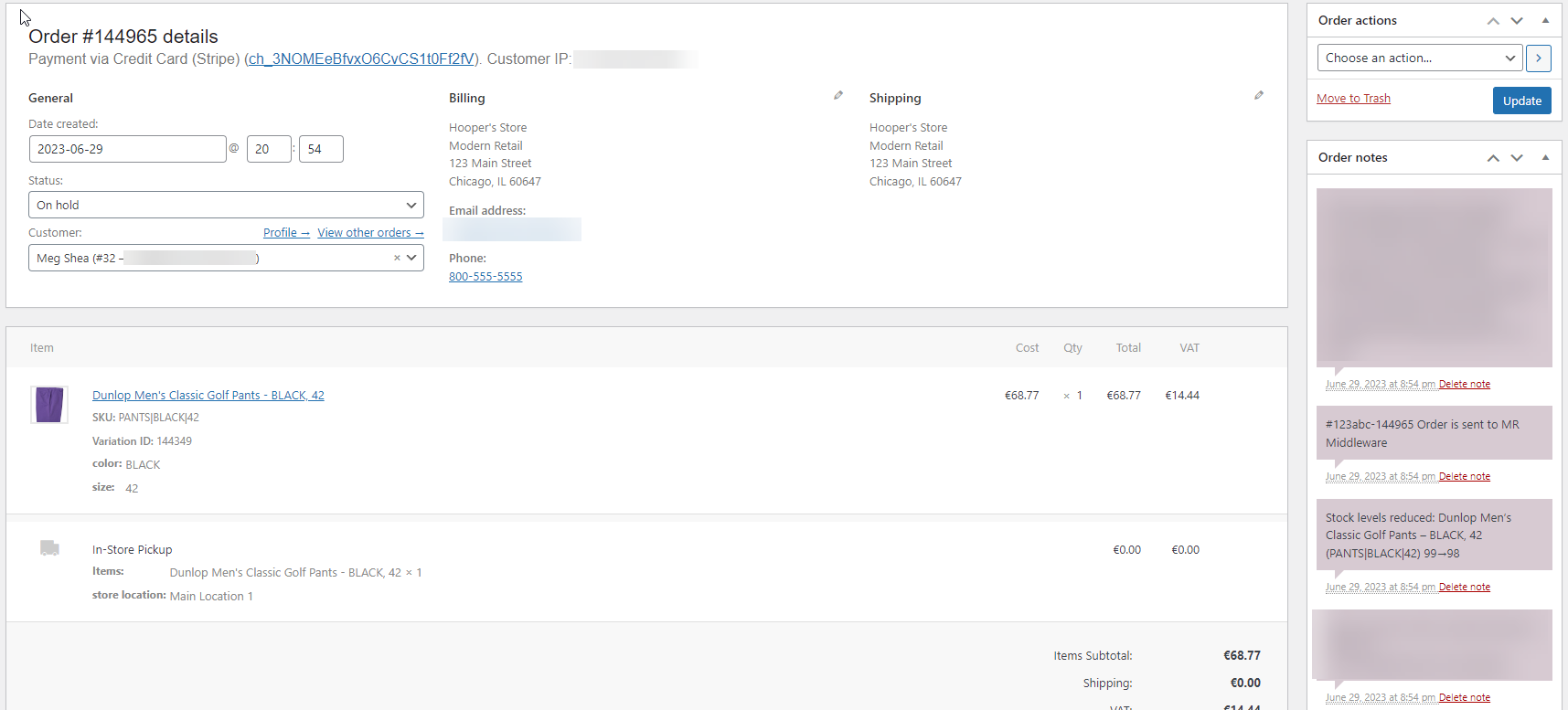Click the Item column header

(x=41, y=348)
